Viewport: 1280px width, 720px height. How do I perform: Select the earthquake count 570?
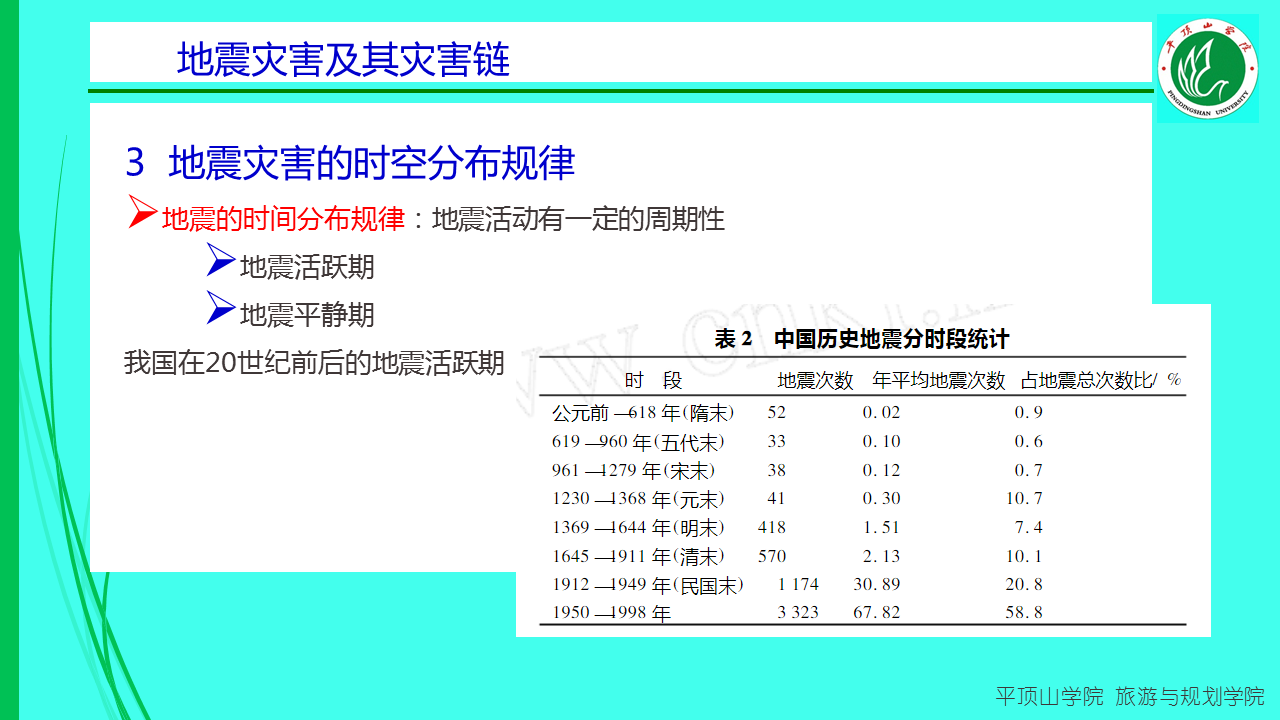(772, 556)
